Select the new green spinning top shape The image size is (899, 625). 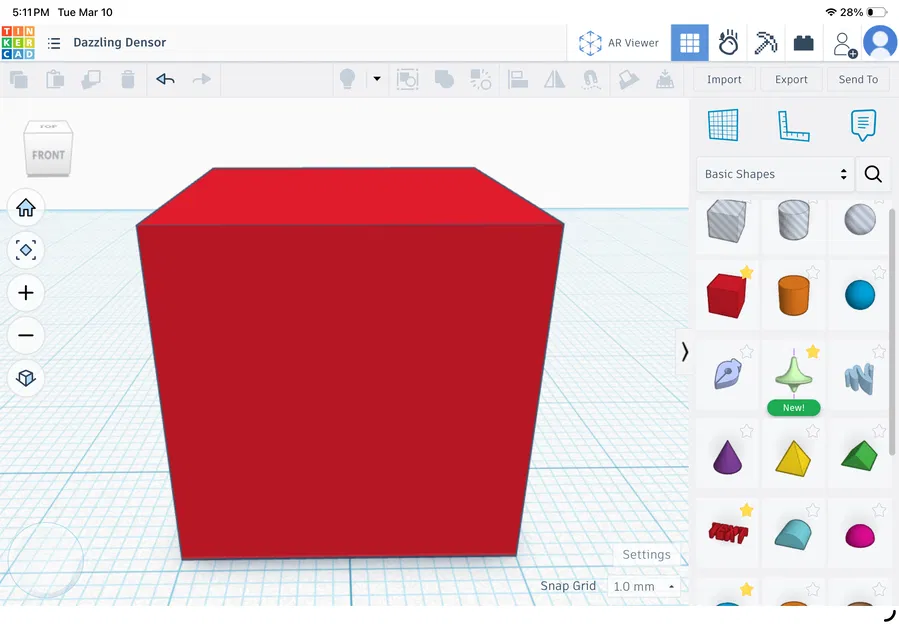pos(793,378)
